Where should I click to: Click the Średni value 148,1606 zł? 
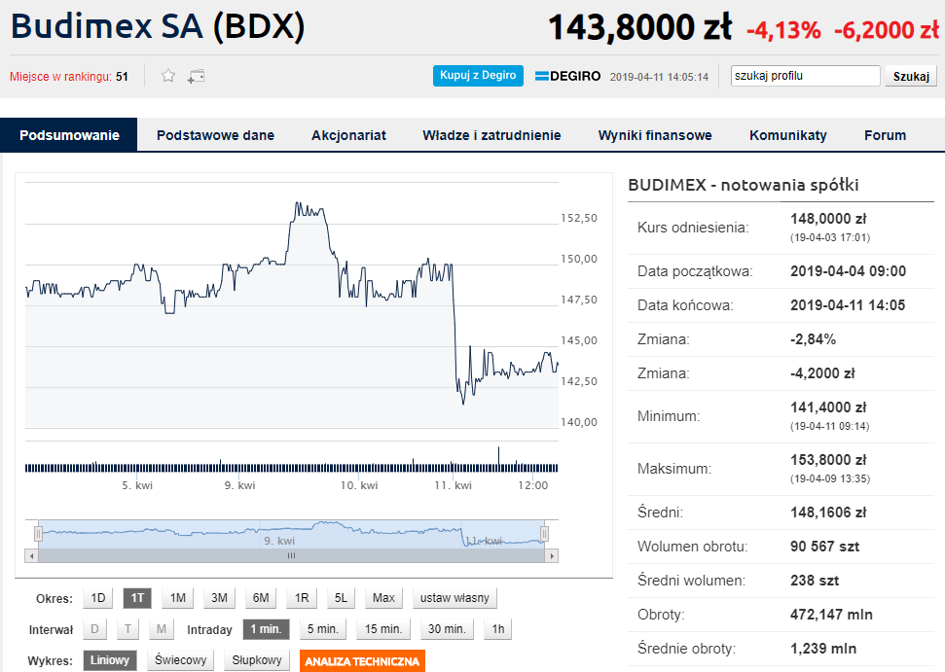pyautogui.click(x=828, y=512)
